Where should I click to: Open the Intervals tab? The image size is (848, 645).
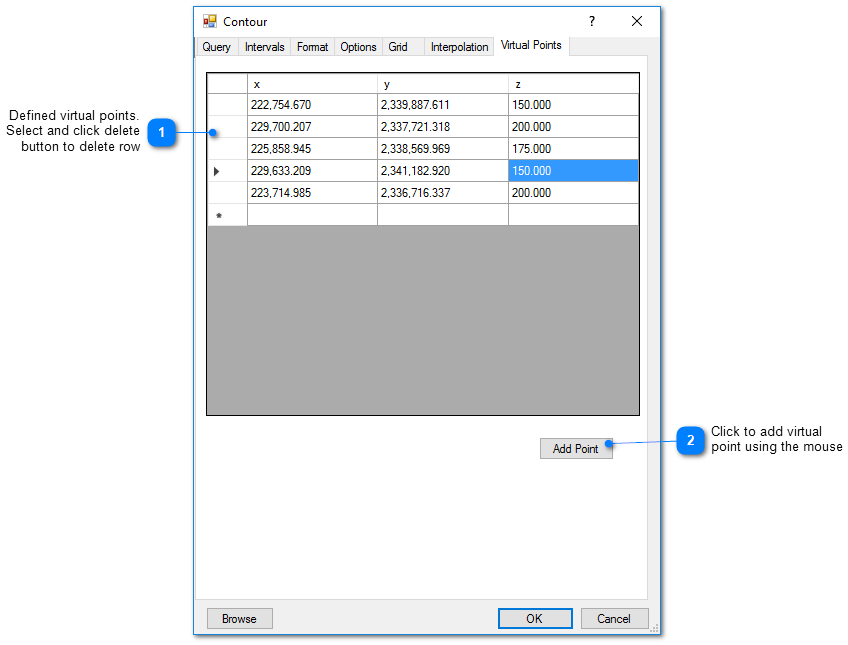[264, 46]
